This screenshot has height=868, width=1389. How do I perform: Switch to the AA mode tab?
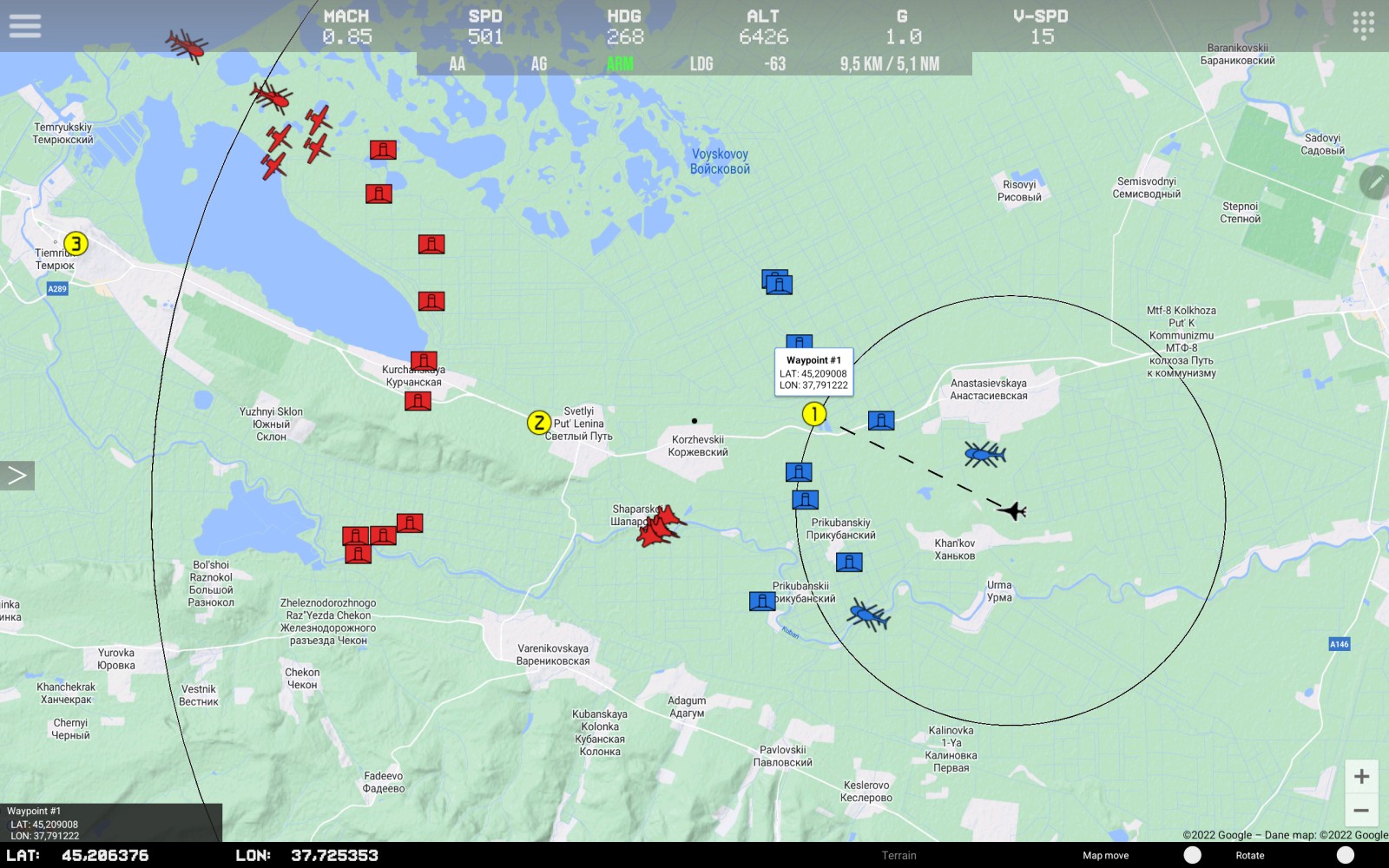tap(458, 64)
